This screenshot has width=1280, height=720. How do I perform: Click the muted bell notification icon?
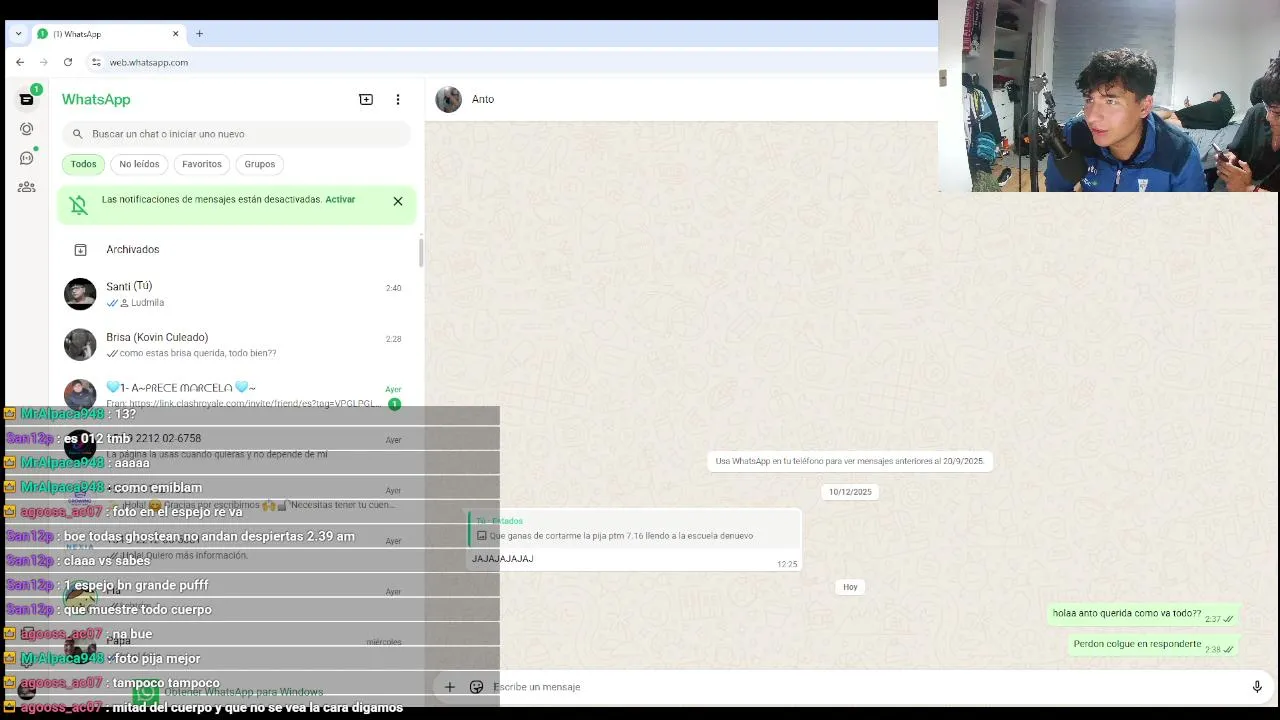coord(79,203)
